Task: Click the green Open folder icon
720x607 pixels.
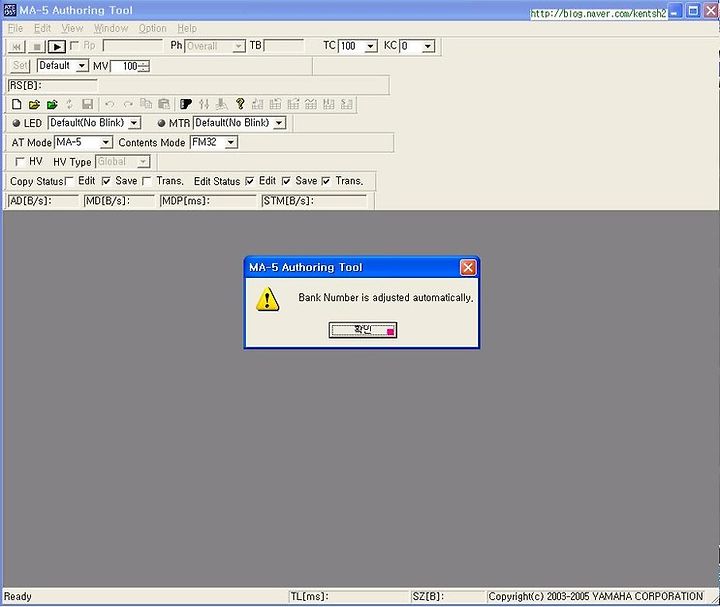Action: tap(52, 104)
